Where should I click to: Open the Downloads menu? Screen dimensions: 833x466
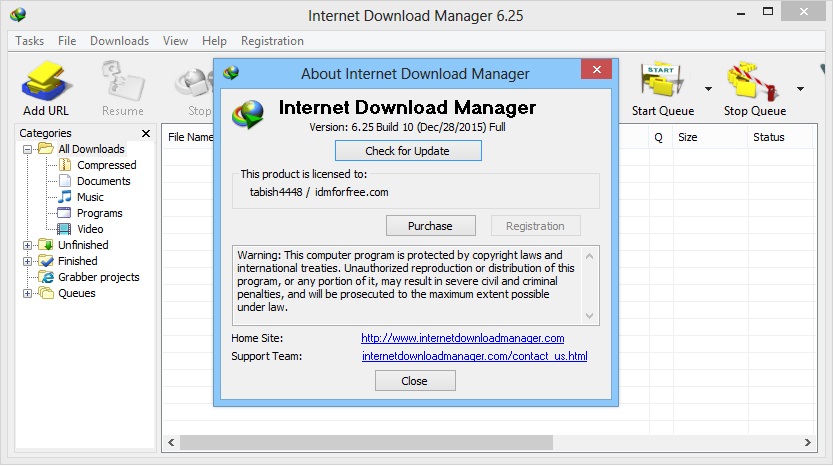pos(120,41)
